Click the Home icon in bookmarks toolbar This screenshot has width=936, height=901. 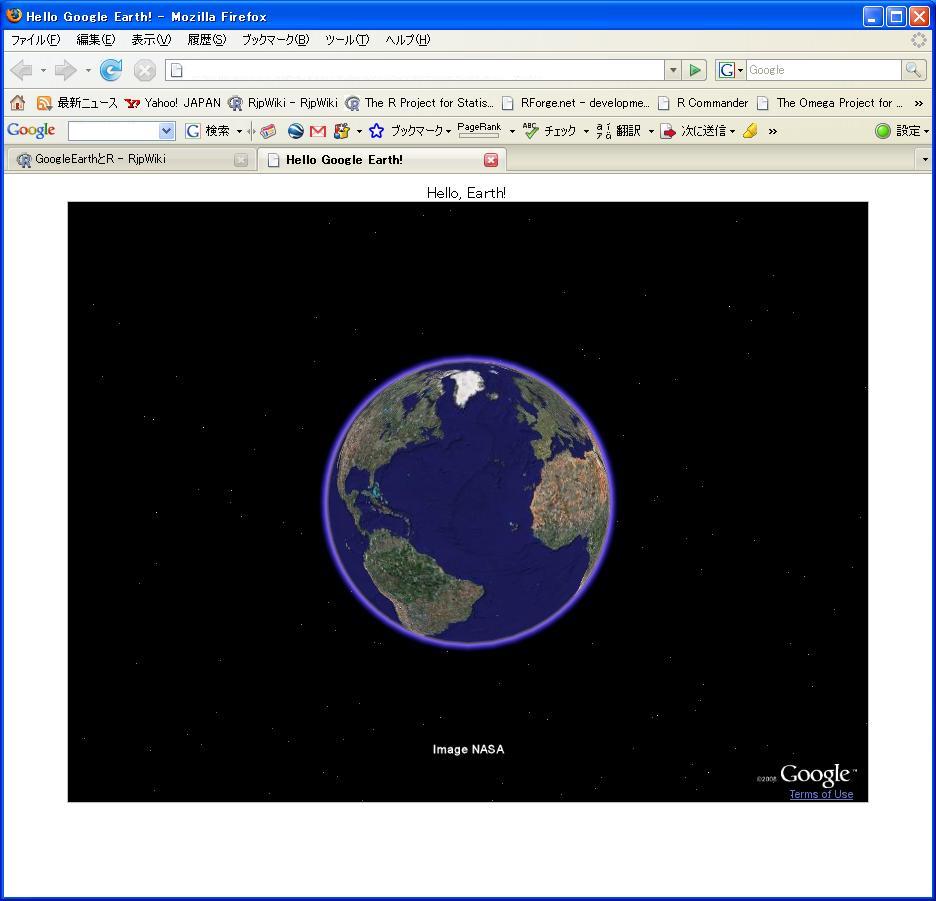coord(17,103)
